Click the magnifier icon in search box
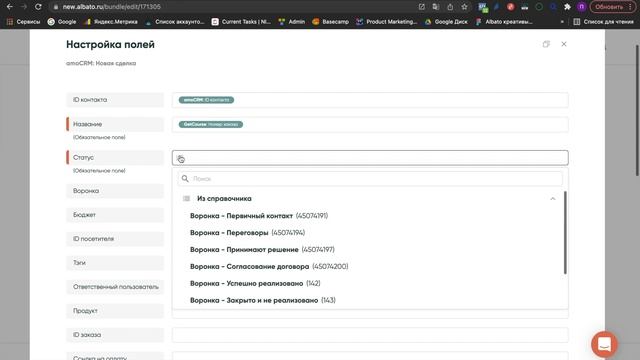Image resolution: width=640 pixels, height=360 pixels. pos(185,179)
